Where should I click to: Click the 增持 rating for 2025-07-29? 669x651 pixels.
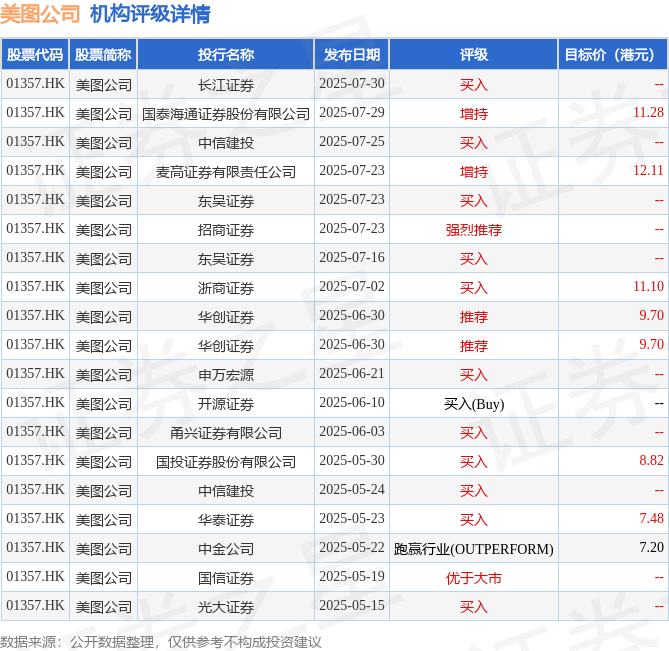pos(474,114)
